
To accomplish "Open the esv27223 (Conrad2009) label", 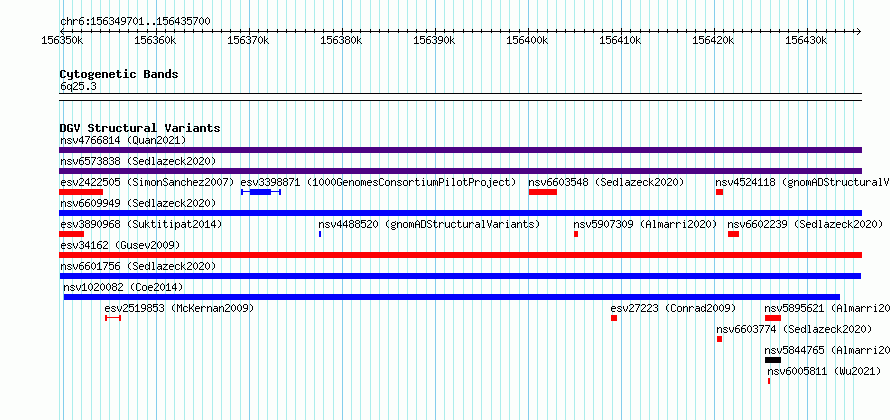I will [x=673, y=308].
